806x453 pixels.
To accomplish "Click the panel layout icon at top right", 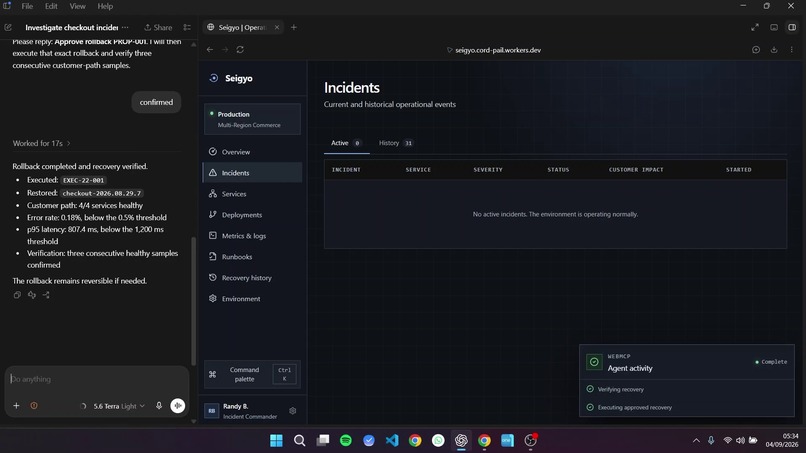I will point(774,27).
